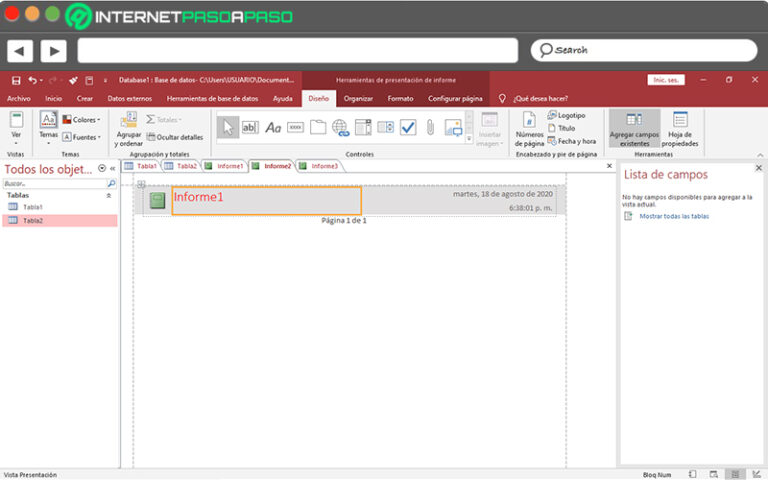Open the Ver view dropdown
The width and height of the screenshot is (768, 480).
[x=16, y=128]
